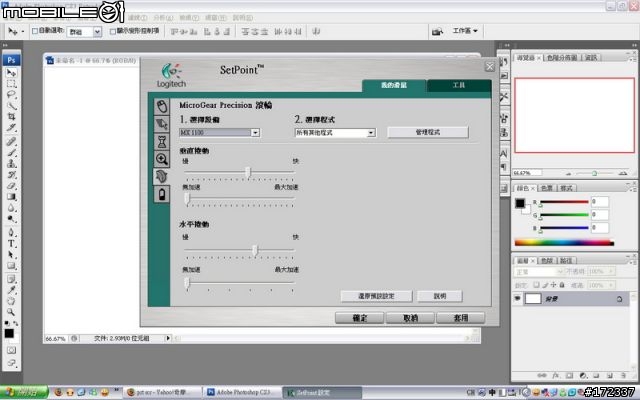The height and width of the screenshot is (400, 640).
Task: Select the Clone Stamp tool
Action: (x=11, y=164)
